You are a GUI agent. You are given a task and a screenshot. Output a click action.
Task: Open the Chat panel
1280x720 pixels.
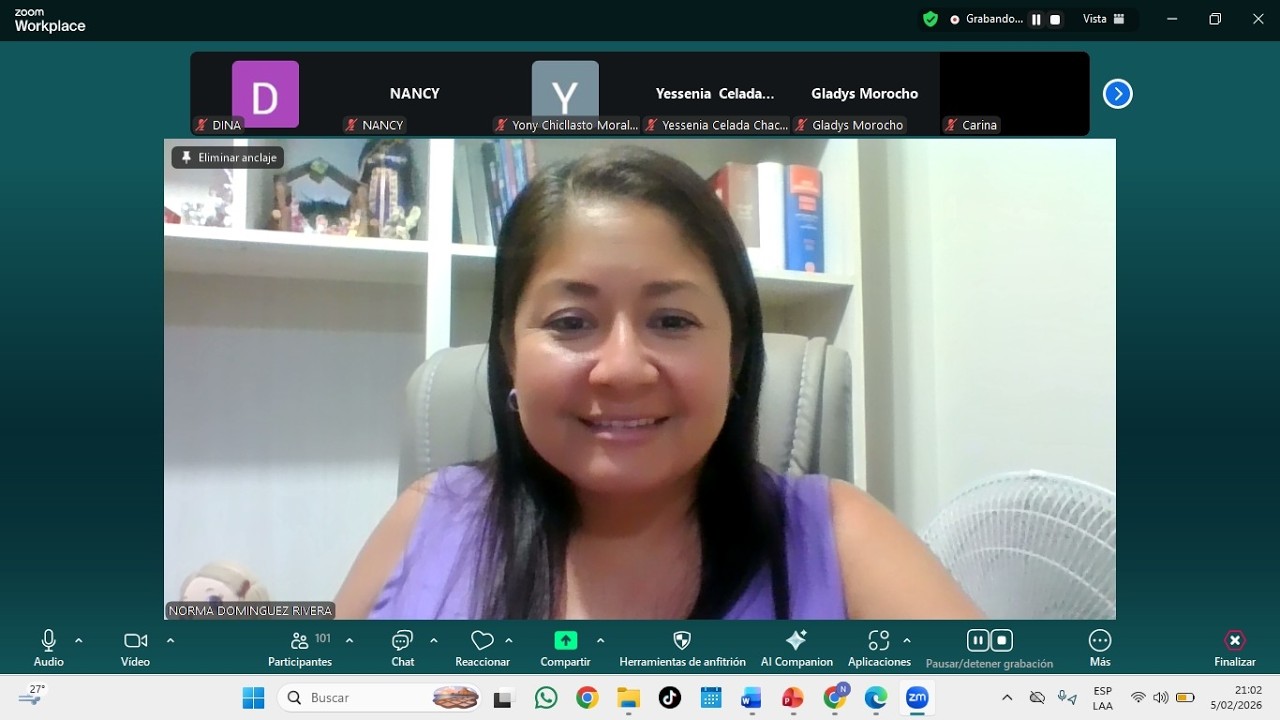pos(403,648)
